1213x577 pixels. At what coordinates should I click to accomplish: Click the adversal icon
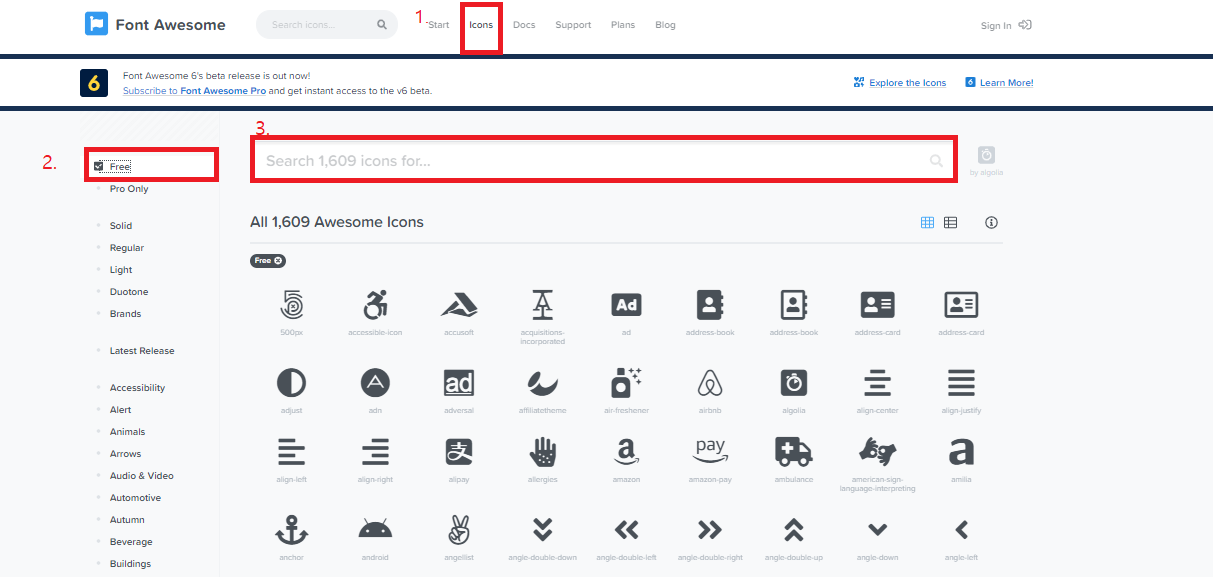click(459, 382)
